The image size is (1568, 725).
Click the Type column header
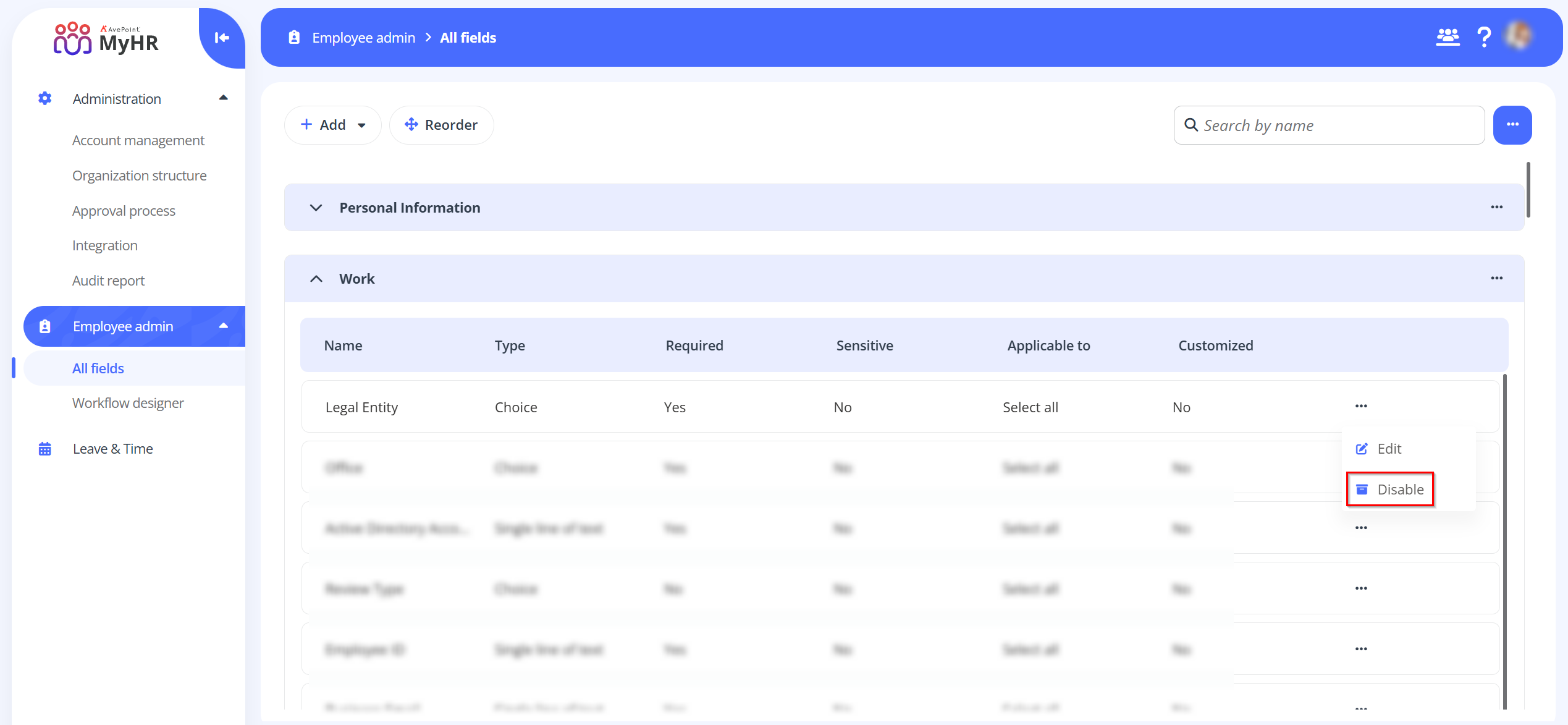tap(510, 346)
